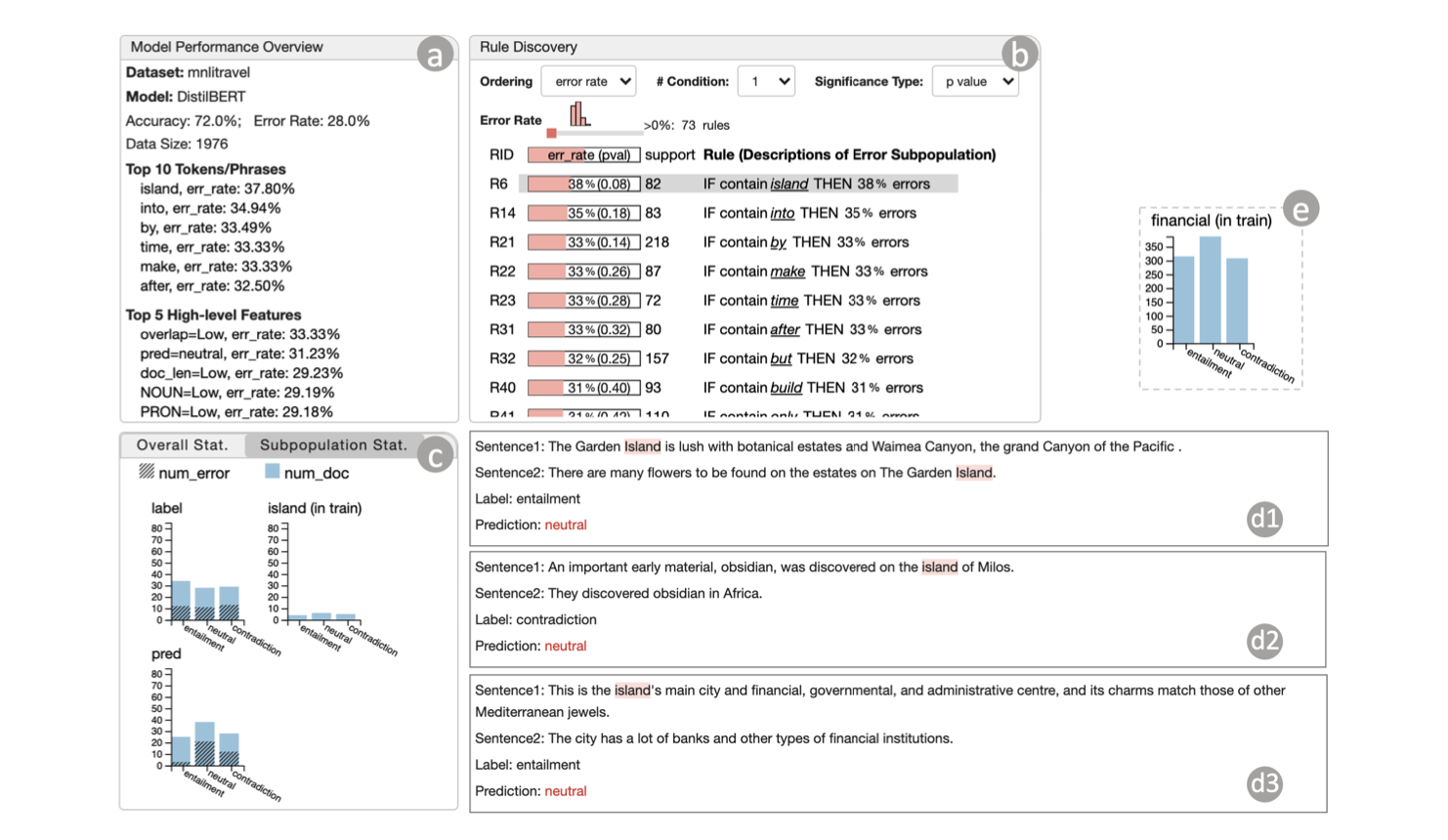Select the Subpopulation Stat. tab
The image size is (1448, 840).
[333, 445]
